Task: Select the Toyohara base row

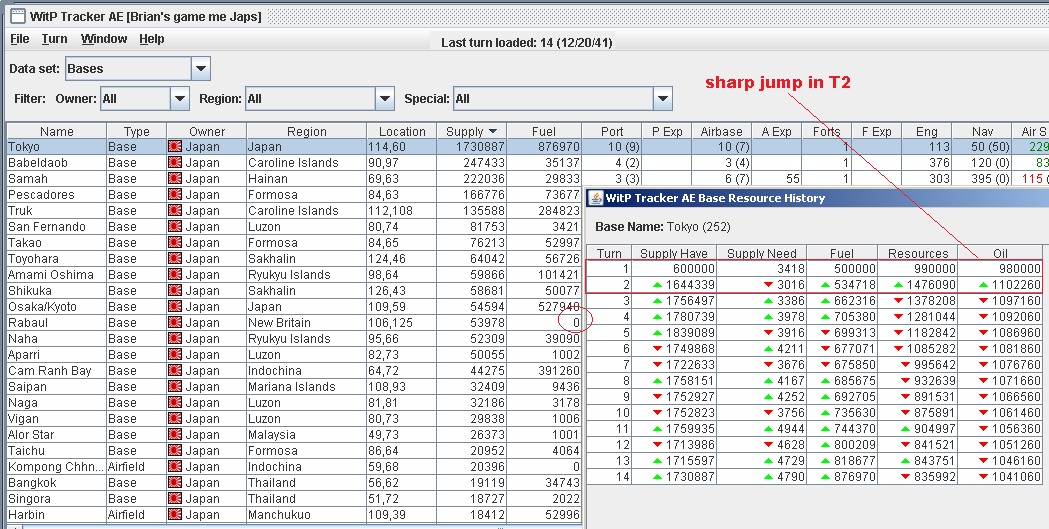Action: [x=294, y=259]
